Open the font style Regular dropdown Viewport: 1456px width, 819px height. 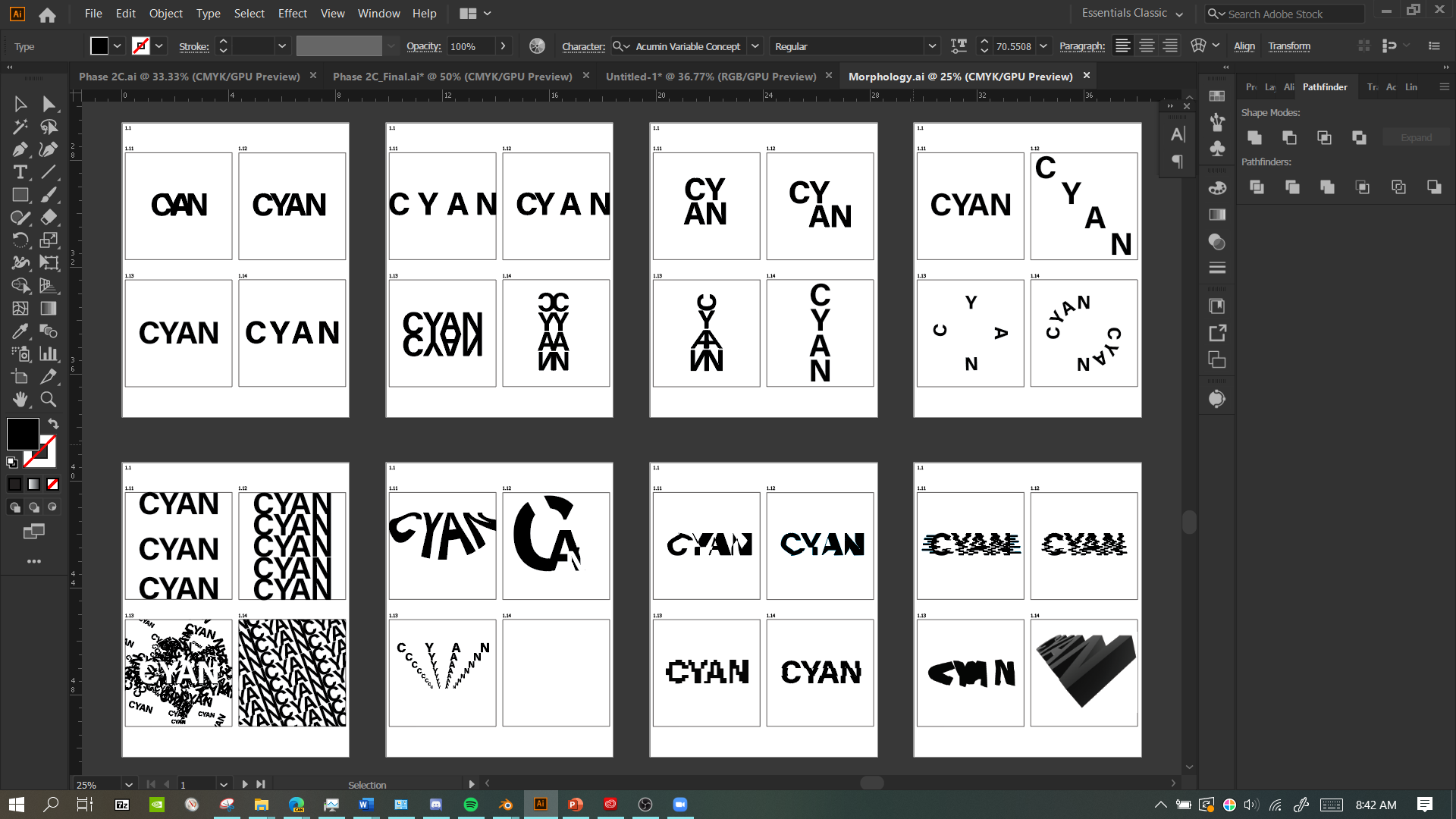click(932, 46)
